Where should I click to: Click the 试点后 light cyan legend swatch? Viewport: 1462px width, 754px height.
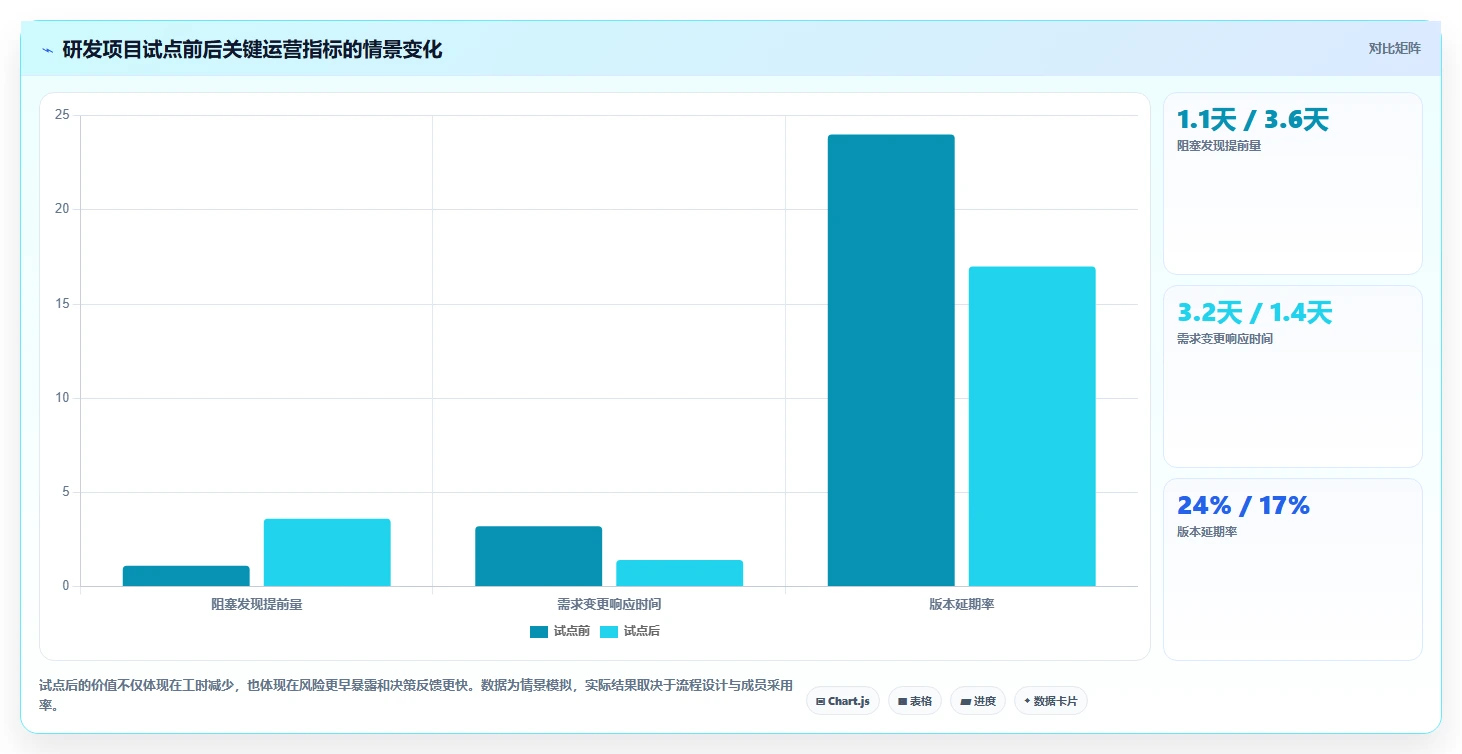[609, 631]
